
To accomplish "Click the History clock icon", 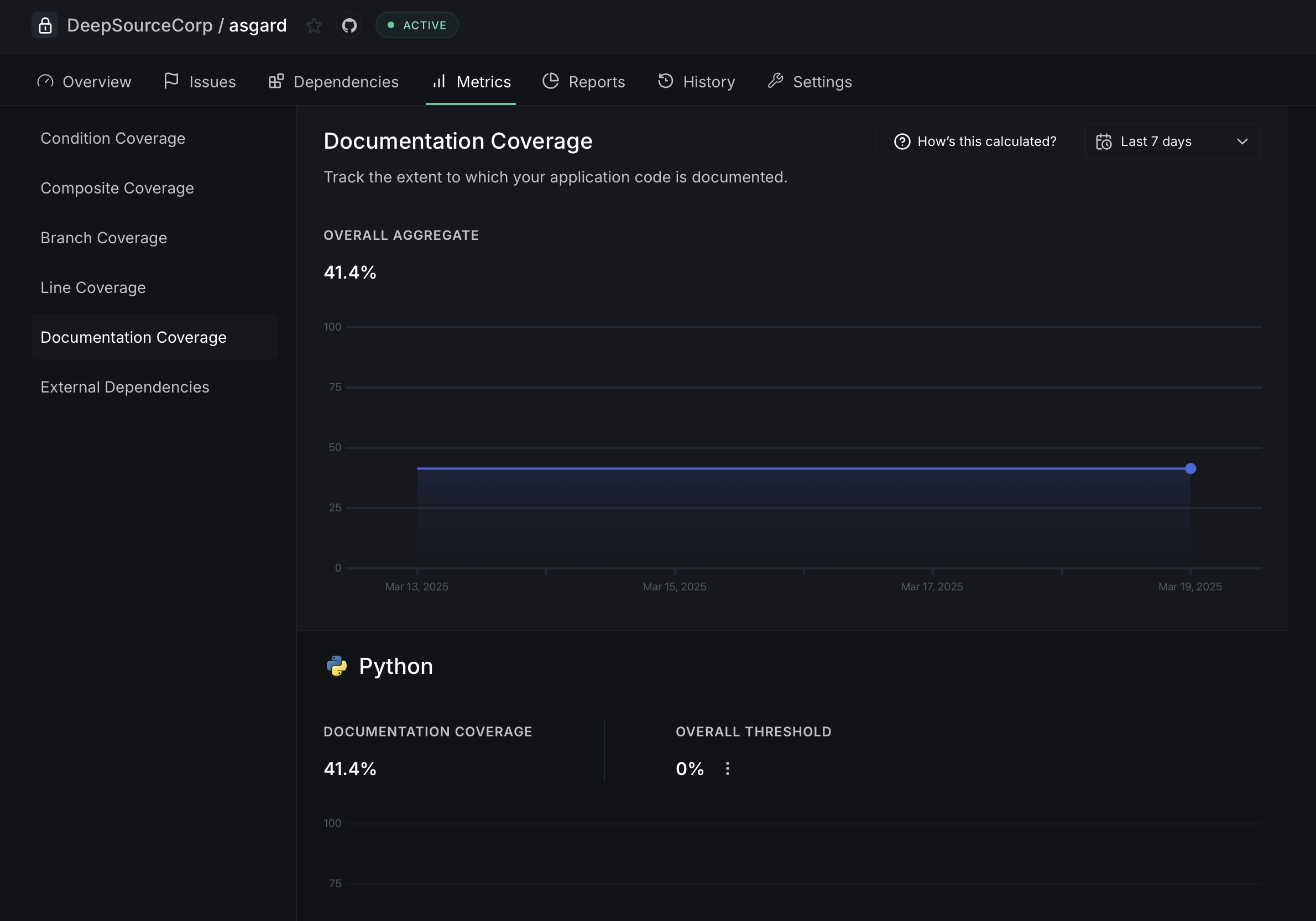I will coord(665,81).
